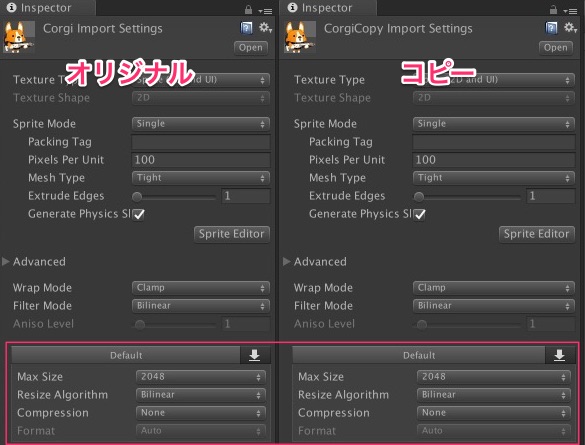The height and width of the screenshot is (445, 585).
Task: Open help reference for CorgiCopy Import Settings
Action: [x=551, y=28]
